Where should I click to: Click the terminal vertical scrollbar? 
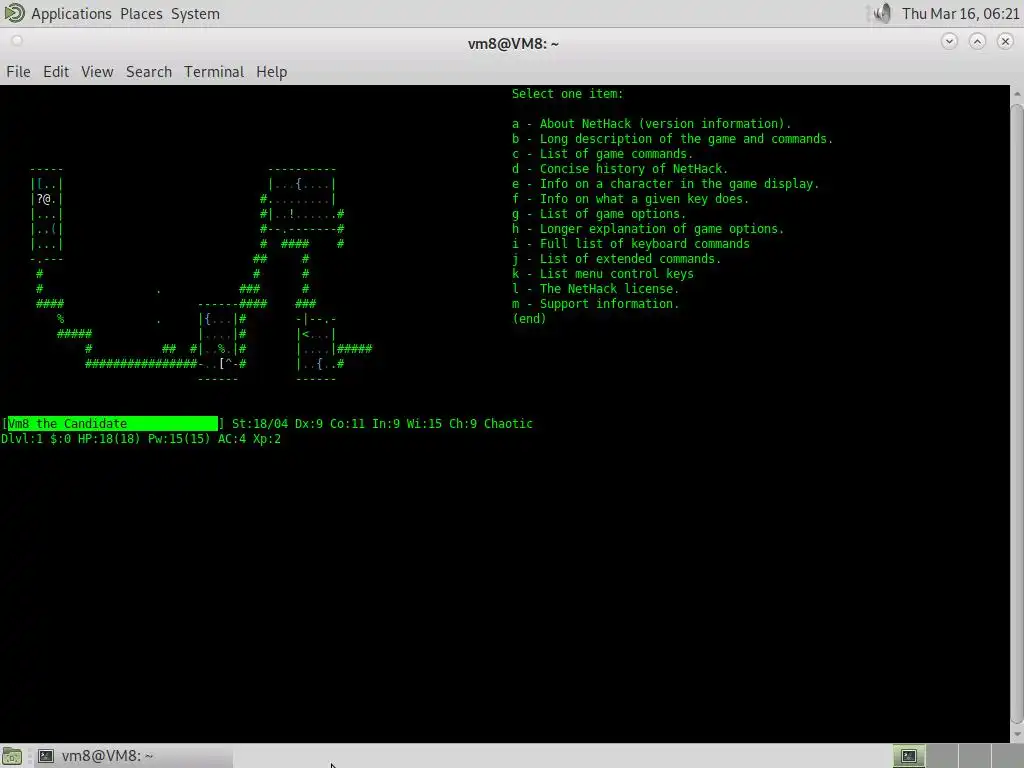click(x=1016, y=413)
